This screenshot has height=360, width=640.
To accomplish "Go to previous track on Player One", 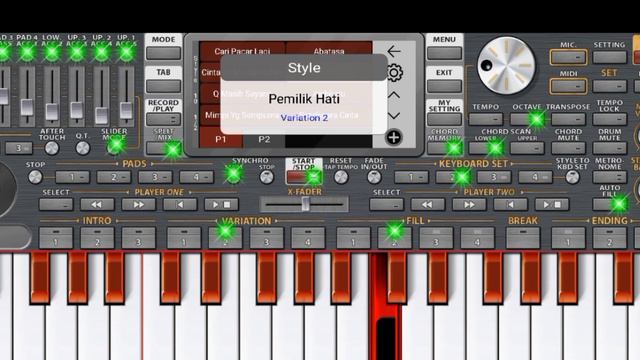I will [x=180, y=204].
